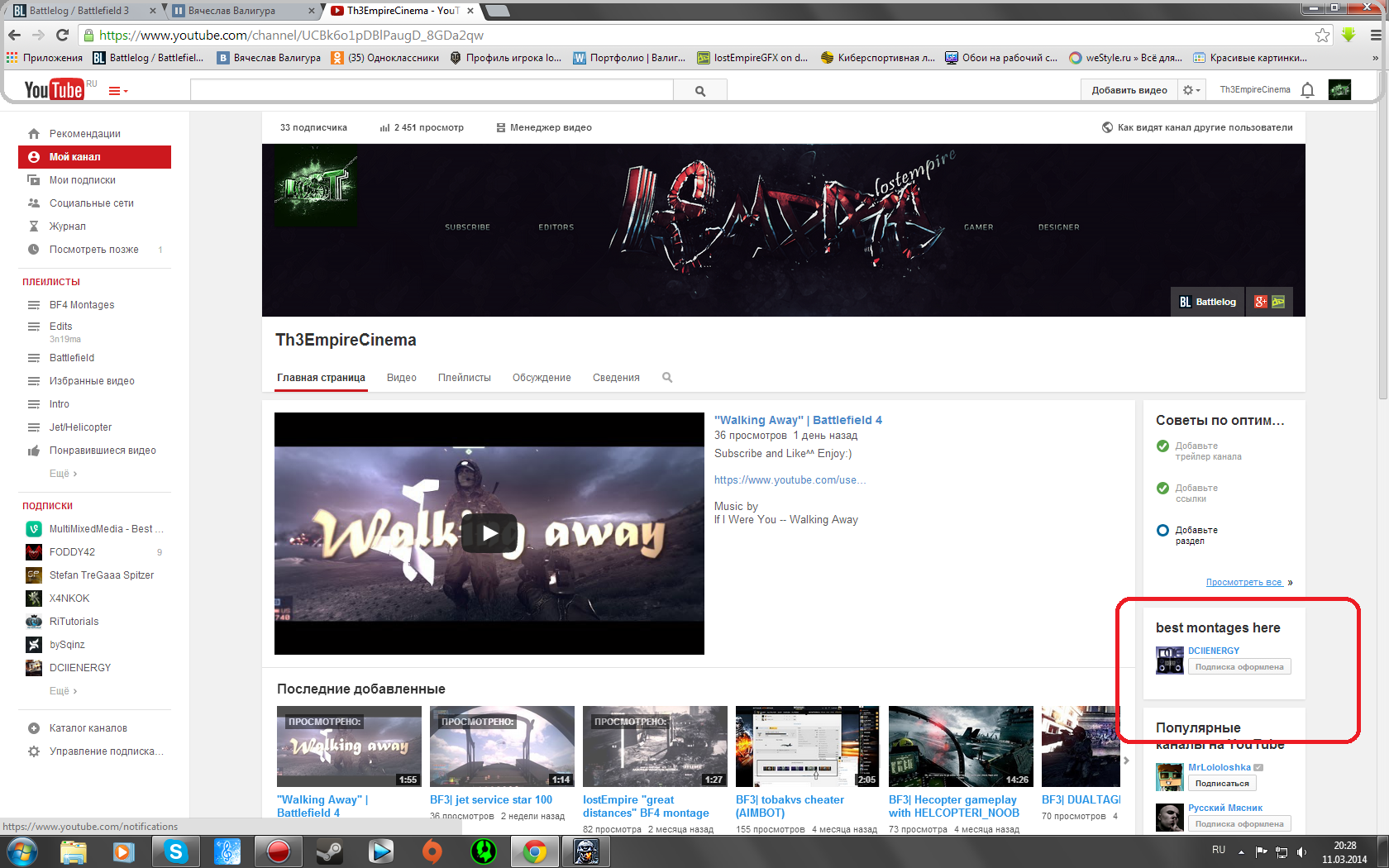Open the YouTube guide menu icon
This screenshot has width=1389, height=868.
(x=117, y=91)
